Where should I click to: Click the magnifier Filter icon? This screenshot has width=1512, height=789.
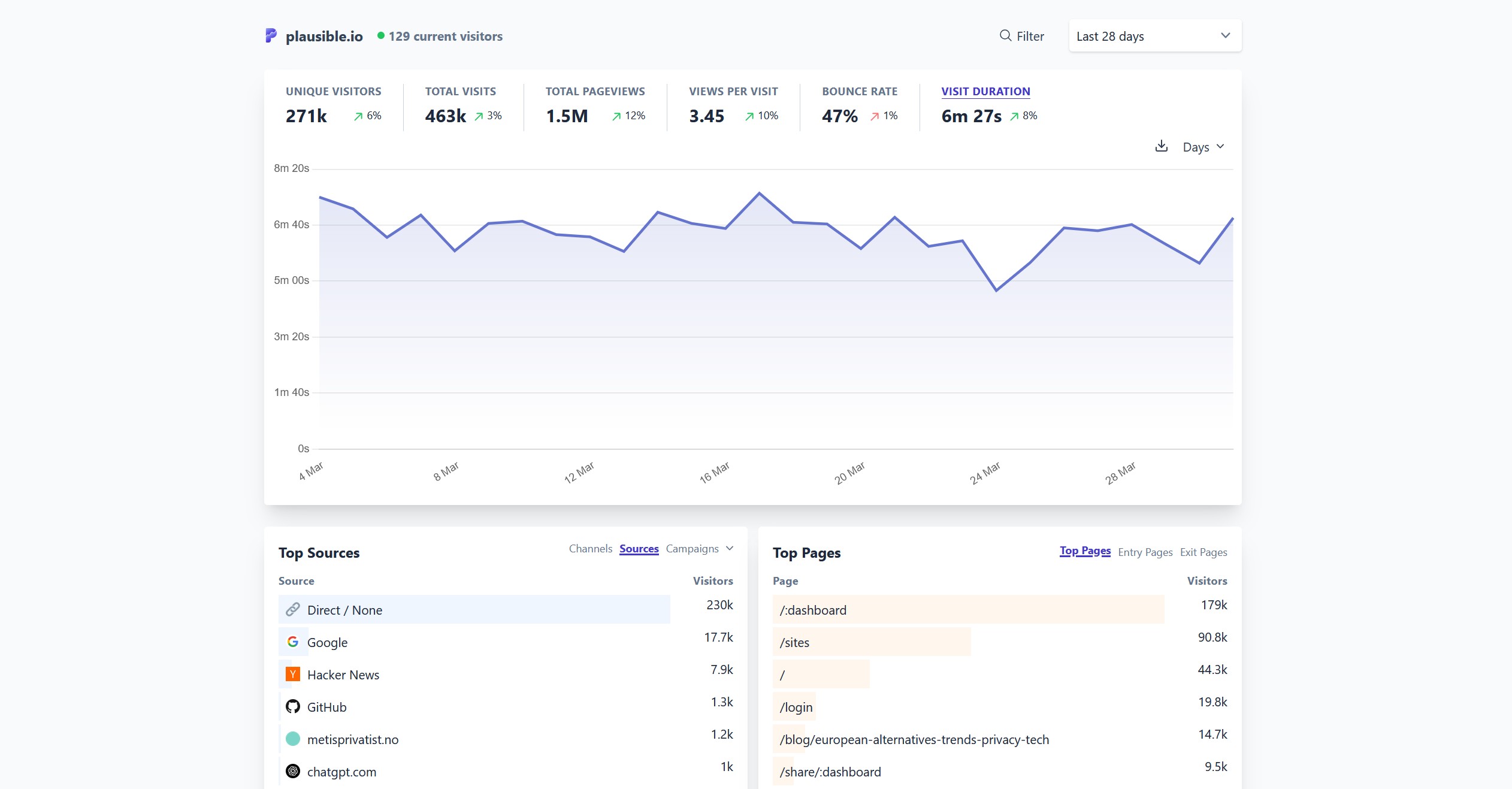tap(1005, 36)
